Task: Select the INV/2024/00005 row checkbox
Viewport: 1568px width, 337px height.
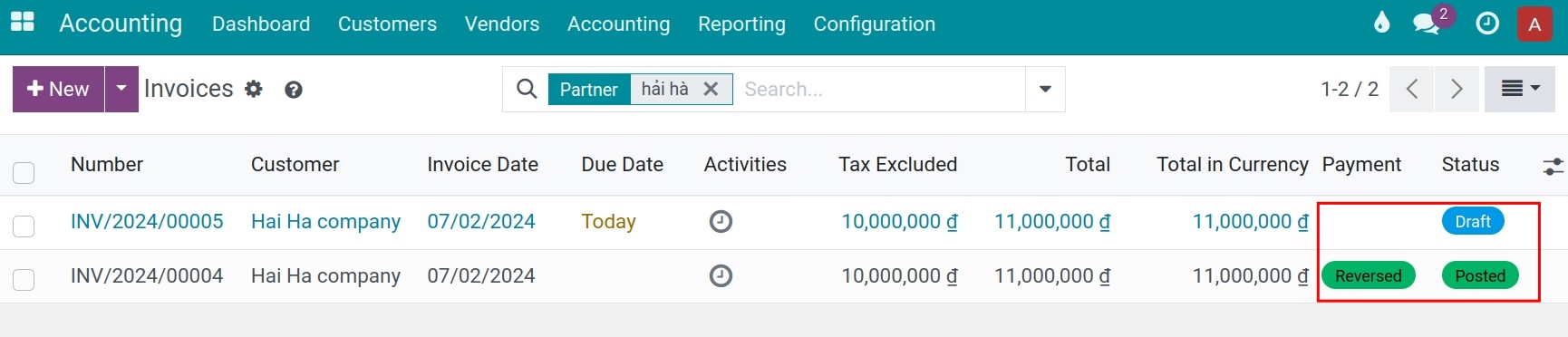Action: pyautogui.click(x=24, y=226)
